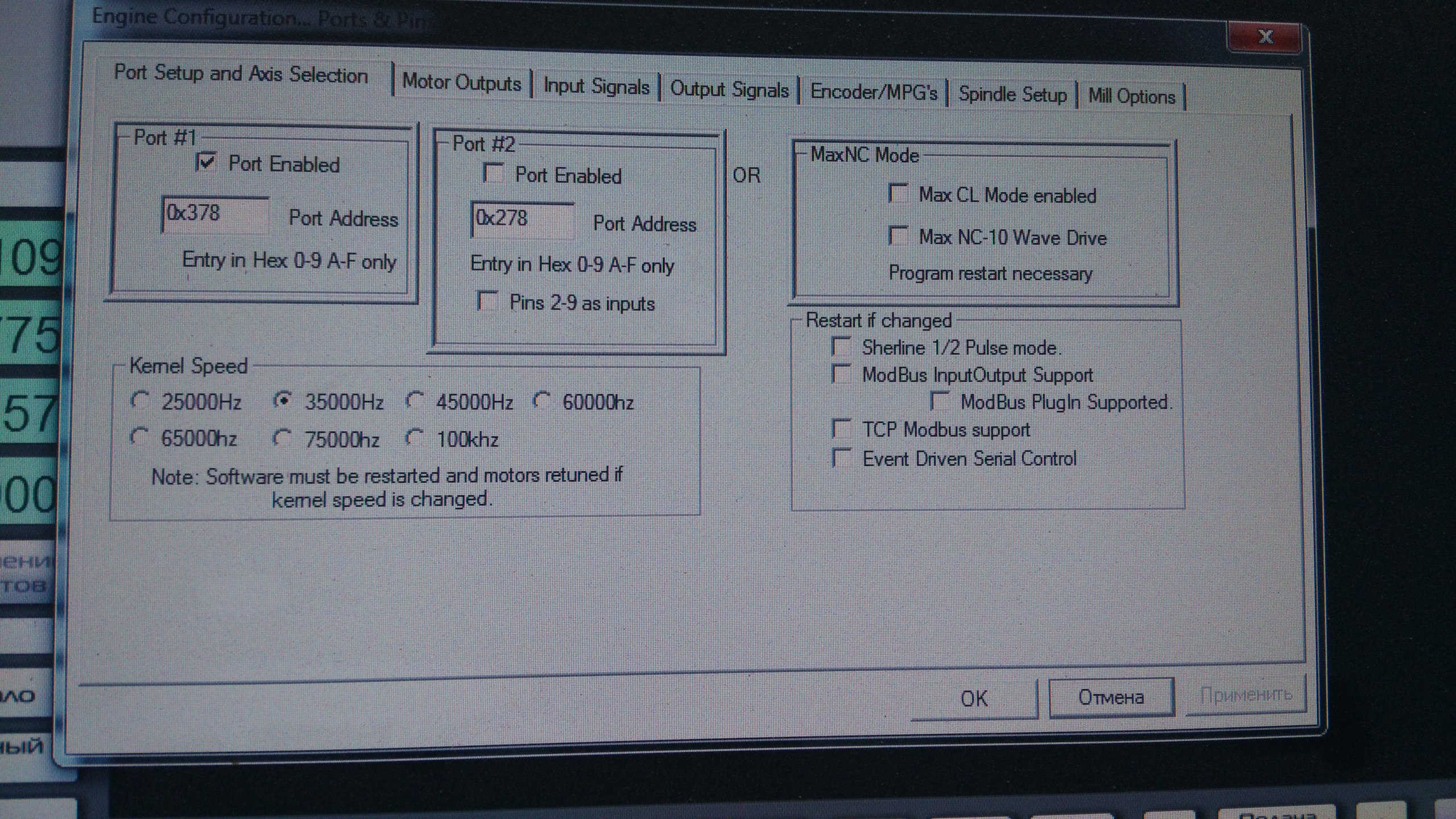Enable Max CL Mode checkbox
The height and width of the screenshot is (819, 1456).
click(898, 194)
